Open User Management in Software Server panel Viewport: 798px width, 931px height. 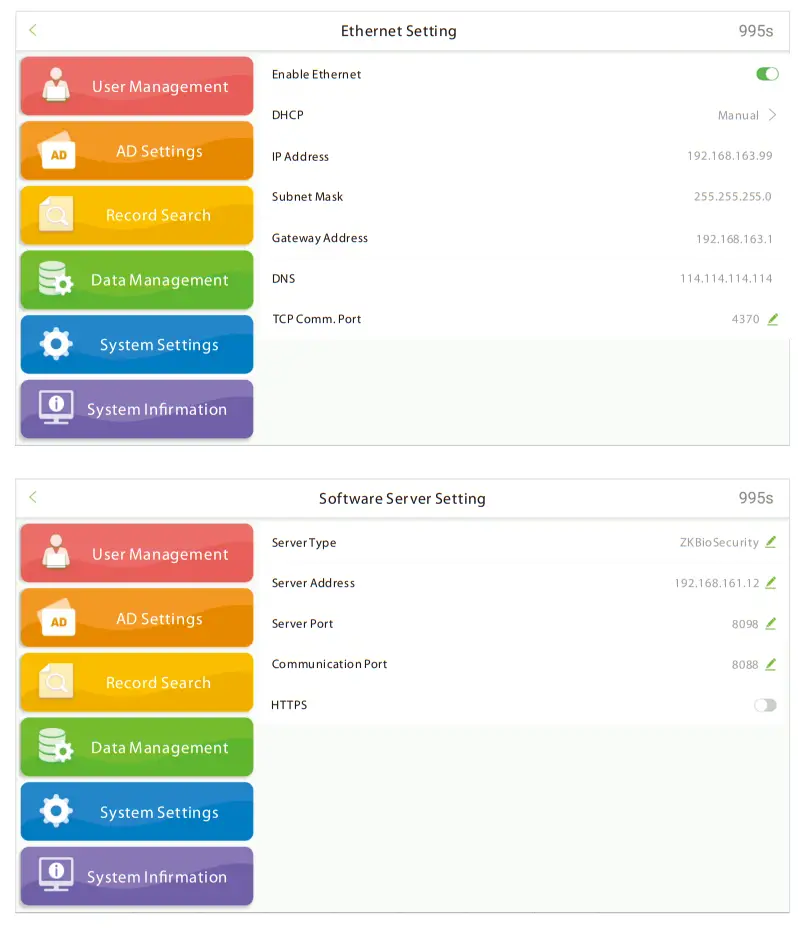point(137,553)
